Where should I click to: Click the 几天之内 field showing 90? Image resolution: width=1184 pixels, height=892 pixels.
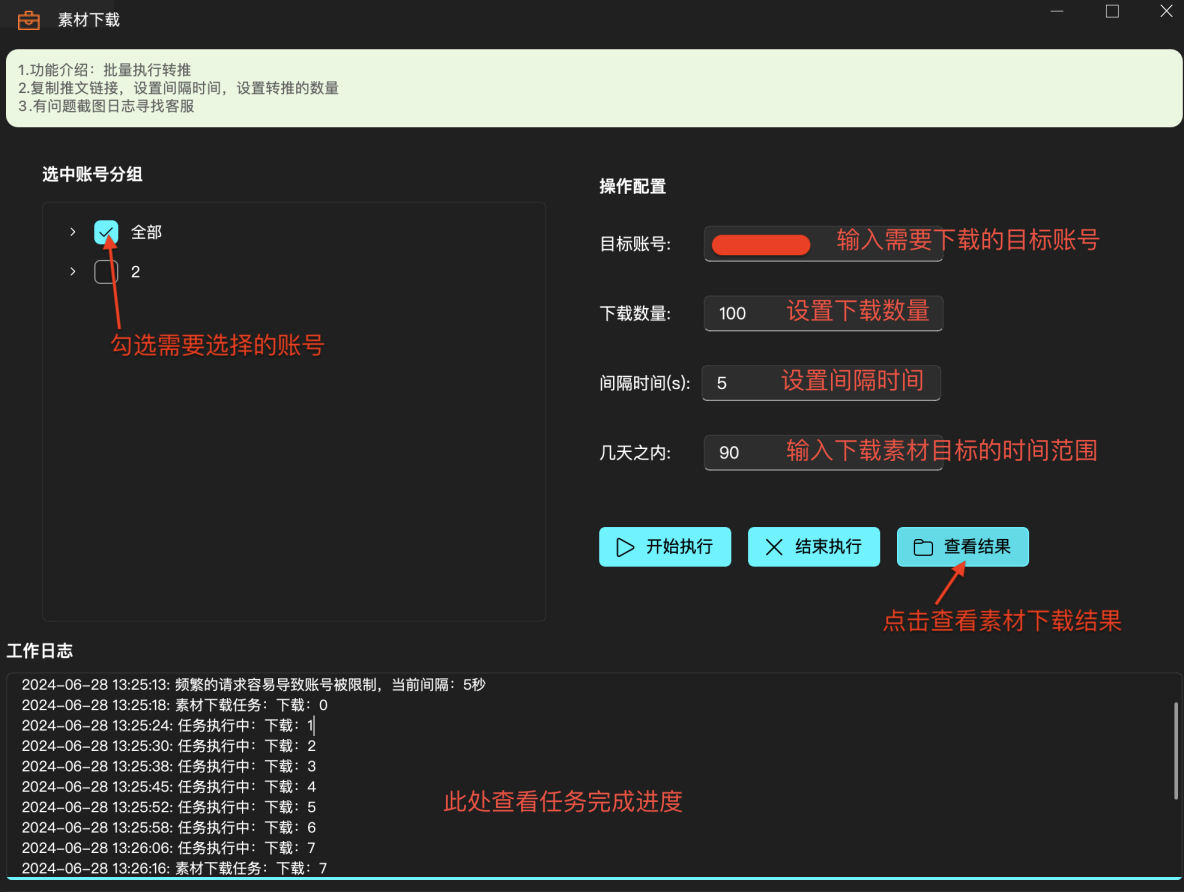click(822, 453)
